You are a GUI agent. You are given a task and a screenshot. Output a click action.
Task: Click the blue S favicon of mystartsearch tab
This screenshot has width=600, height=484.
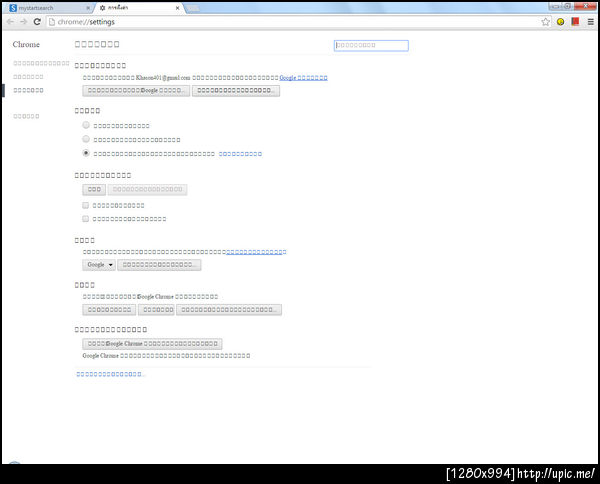pos(13,8)
